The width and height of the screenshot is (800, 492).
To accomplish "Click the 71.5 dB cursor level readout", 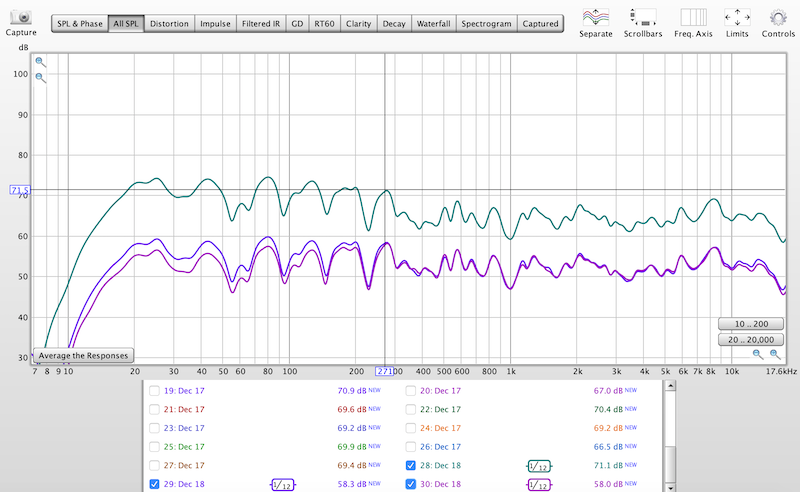I will tap(20, 190).
